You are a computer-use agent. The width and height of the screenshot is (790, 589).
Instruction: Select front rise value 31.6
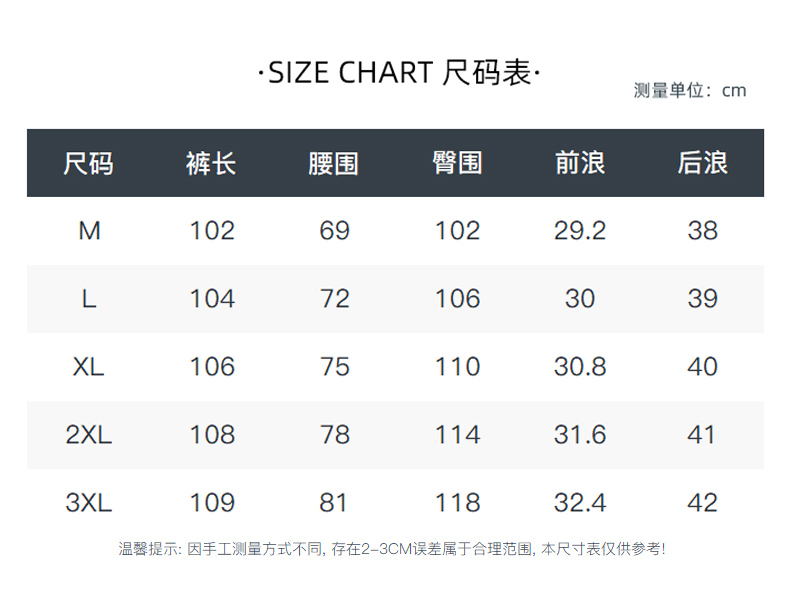580,435
